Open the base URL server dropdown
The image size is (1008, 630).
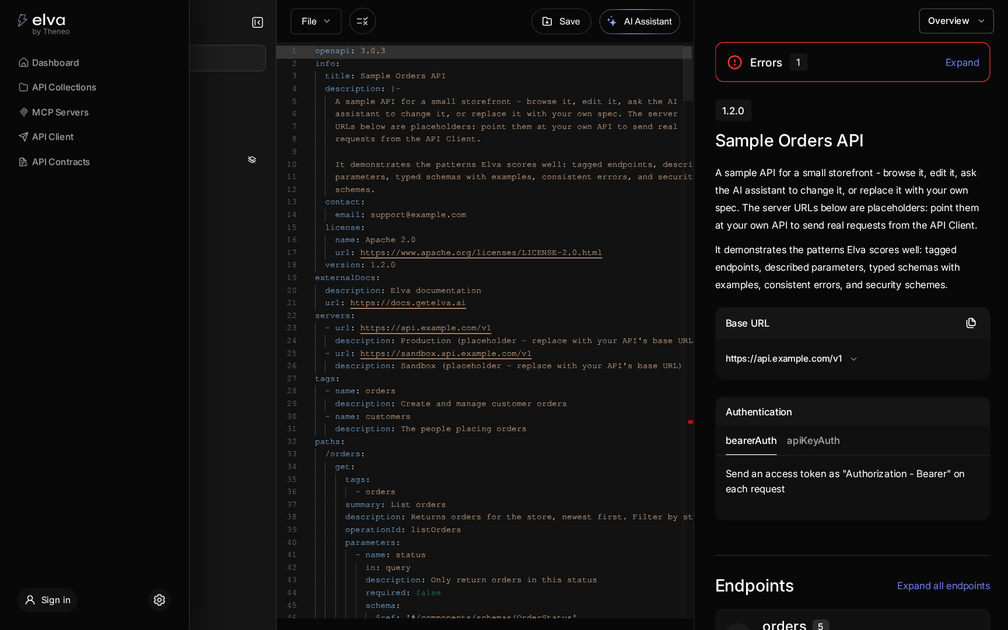[791, 359]
